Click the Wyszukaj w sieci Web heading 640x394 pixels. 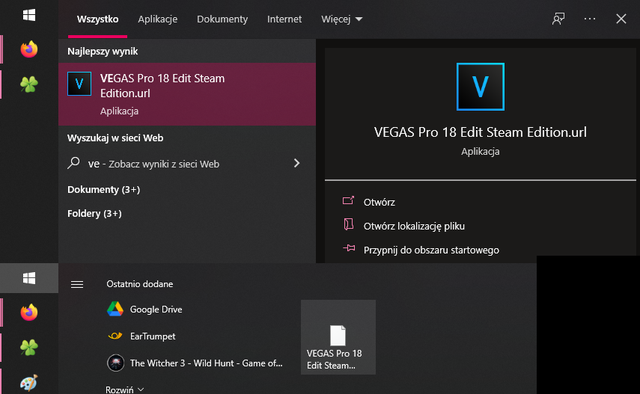click(x=115, y=138)
